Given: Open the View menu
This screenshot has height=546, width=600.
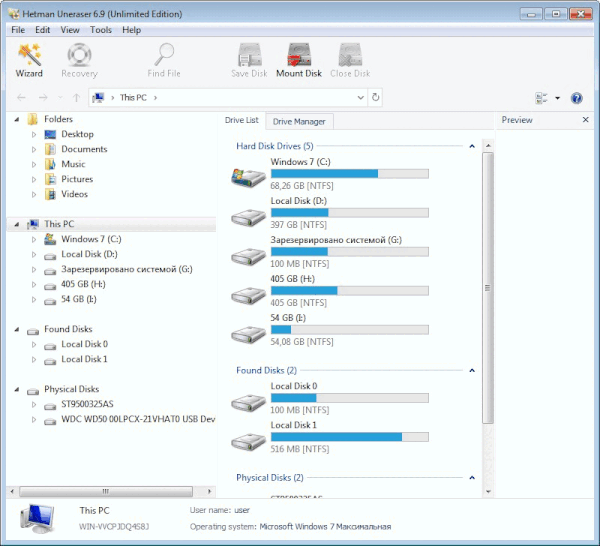Looking at the screenshot, I should [70, 30].
